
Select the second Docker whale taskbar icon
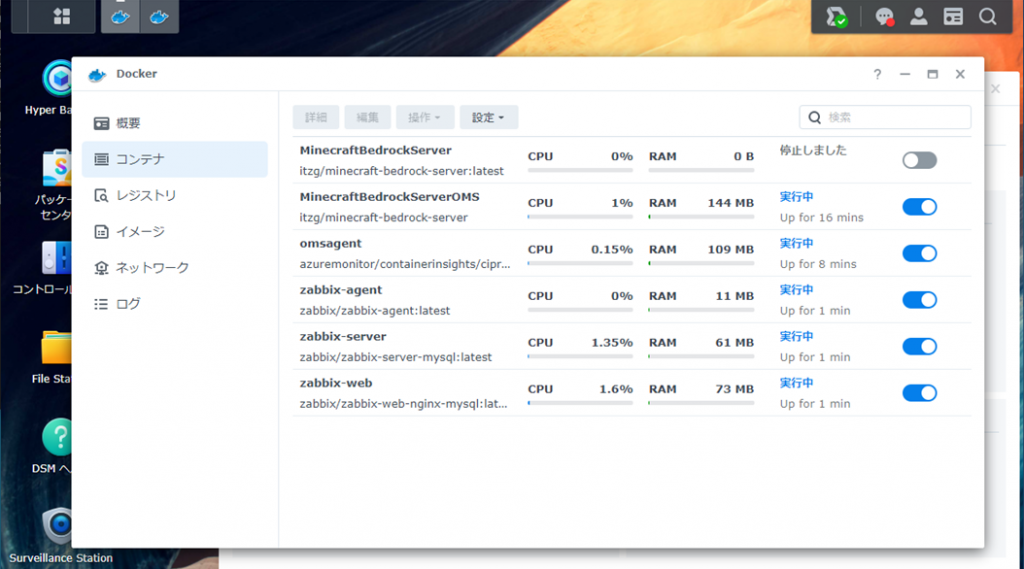pyautogui.click(x=159, y=17)
